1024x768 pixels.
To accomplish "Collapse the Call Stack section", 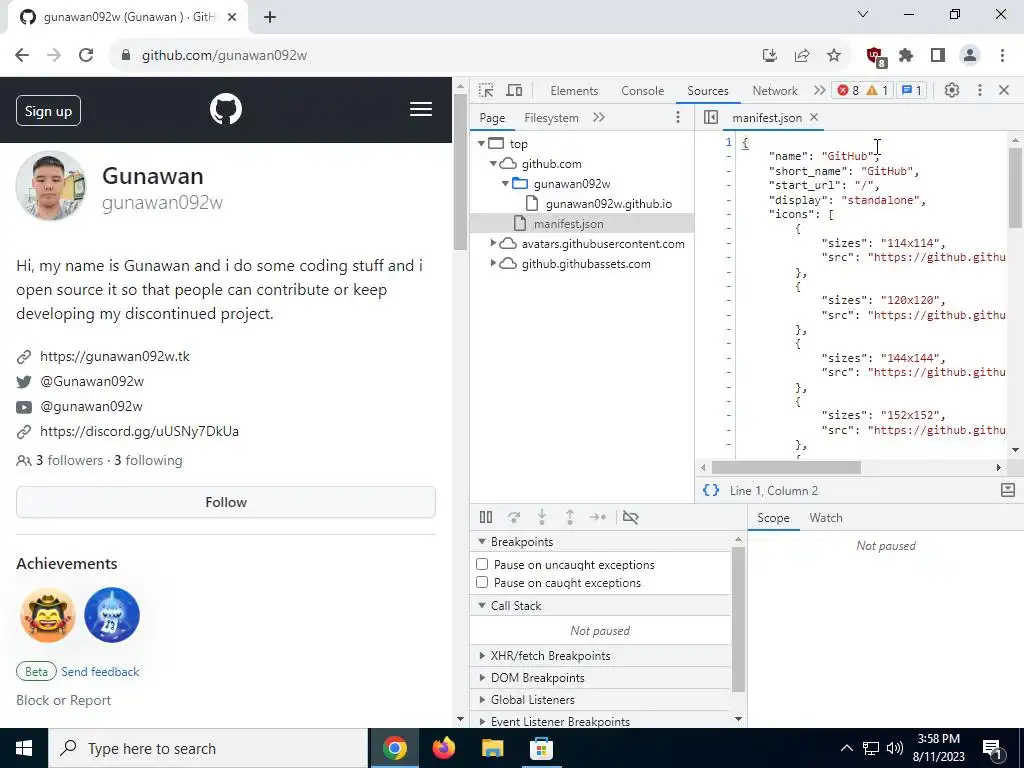I will coord(482,606).
